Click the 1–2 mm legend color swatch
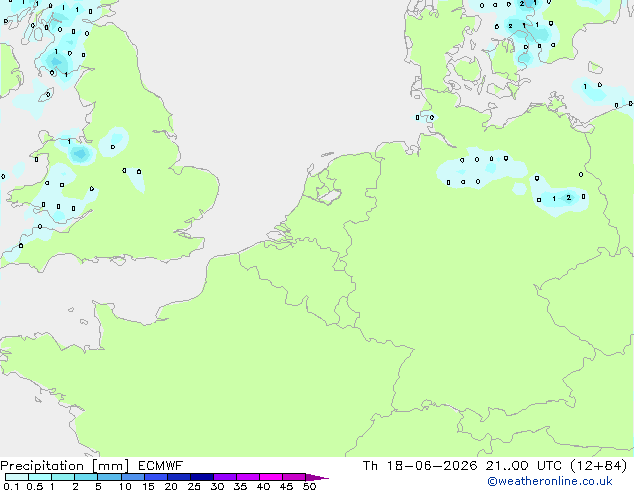The image size is (634, 490). (x=63, y=477)
